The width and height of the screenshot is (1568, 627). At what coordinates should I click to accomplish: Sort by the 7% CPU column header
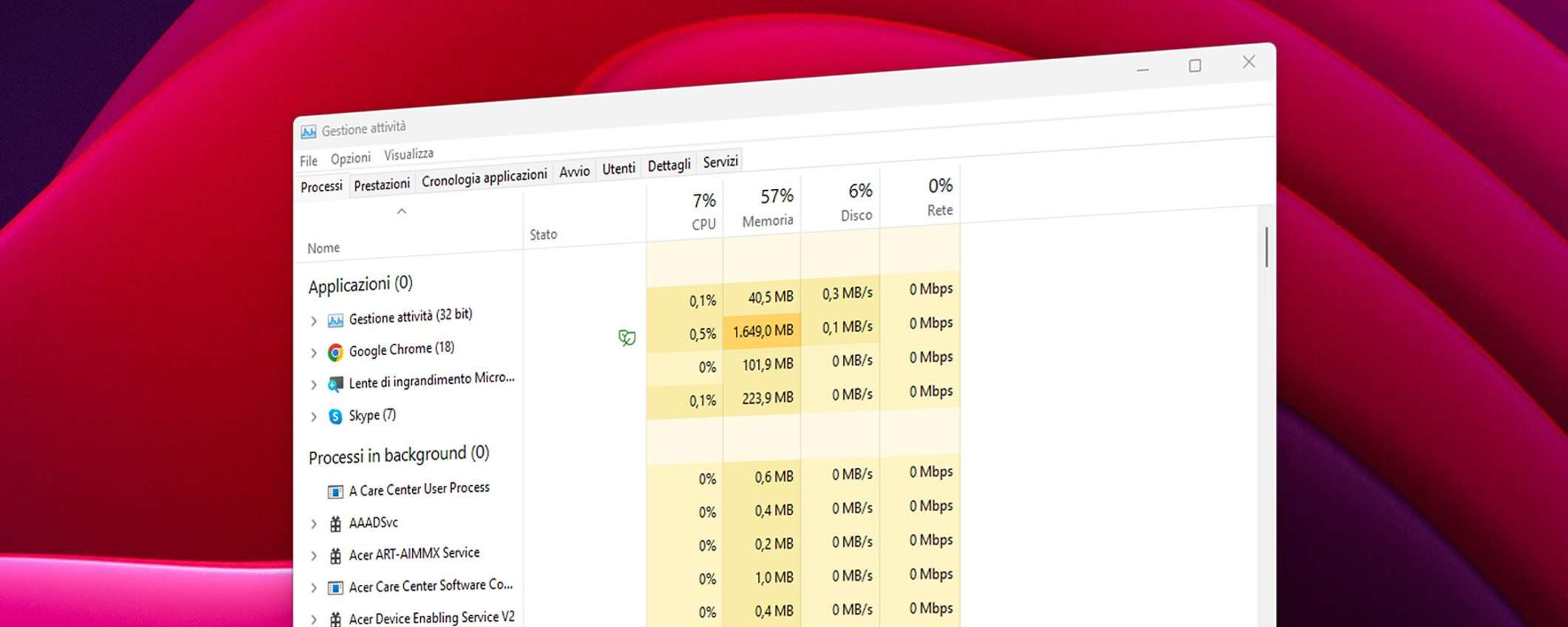(x=685, y=211)
